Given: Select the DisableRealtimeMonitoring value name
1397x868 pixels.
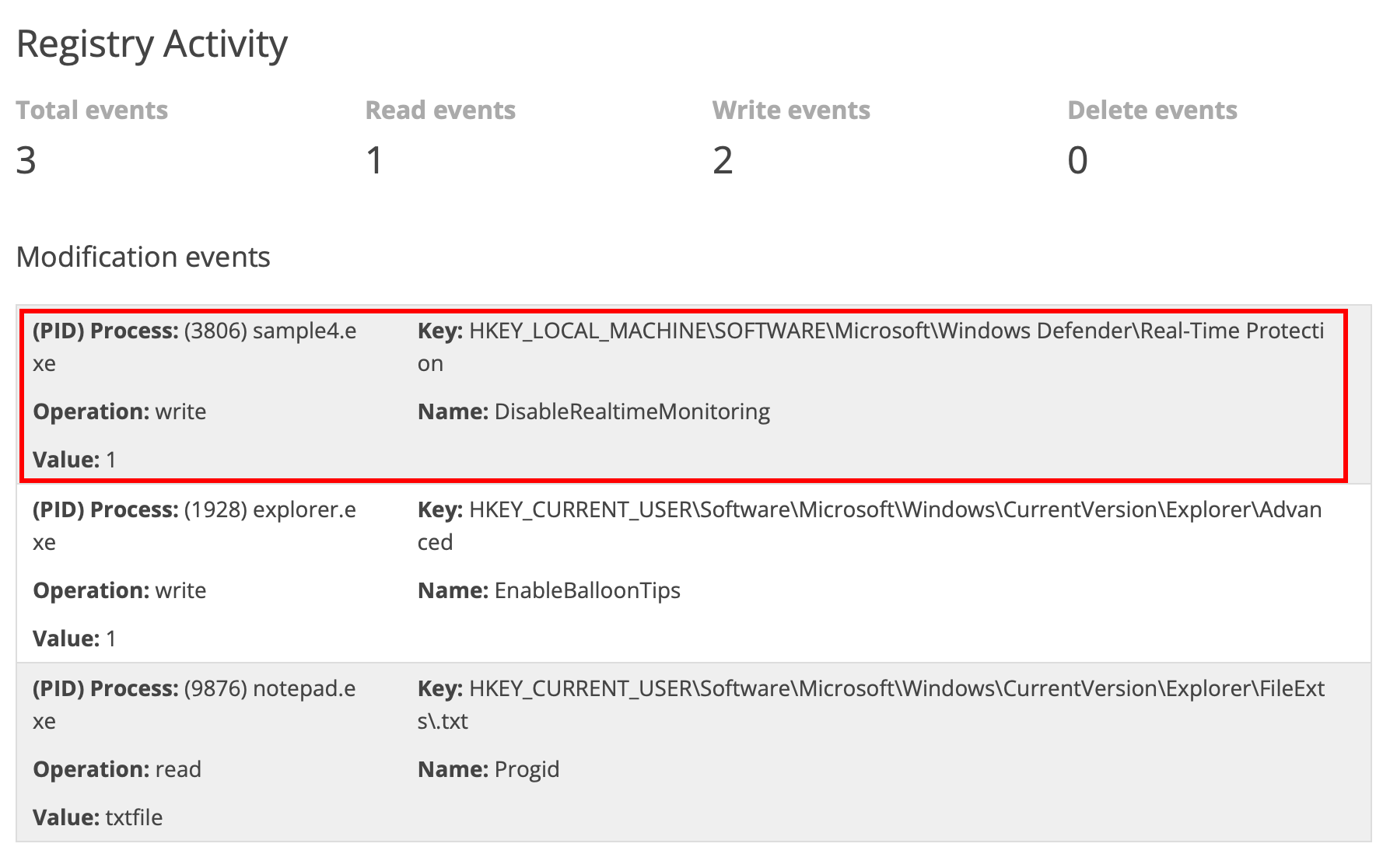Looking at the screenshot, I should (632, 411).
